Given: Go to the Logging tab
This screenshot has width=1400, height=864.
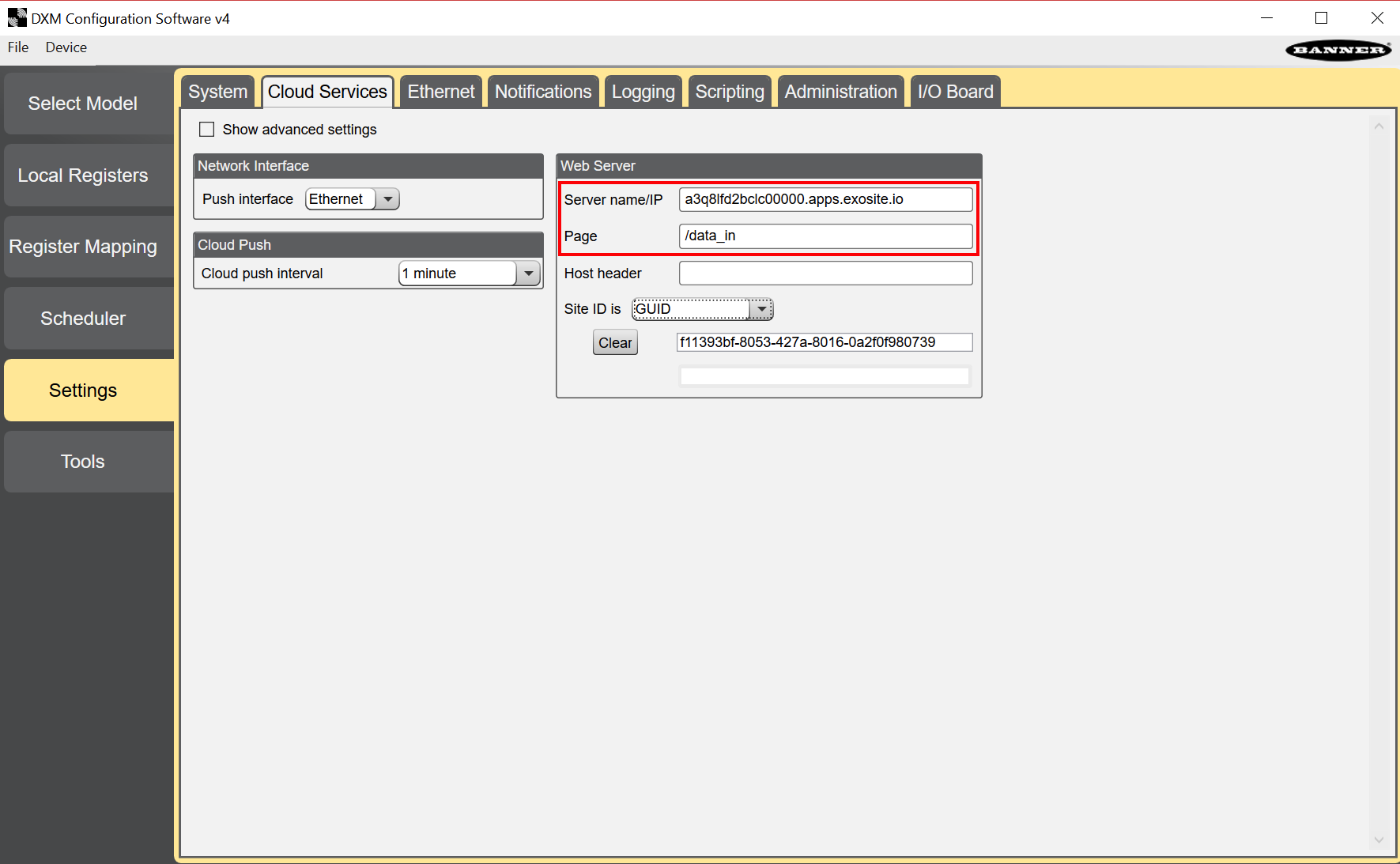Looking at the screenshot, I should click(x=643, y=92).
